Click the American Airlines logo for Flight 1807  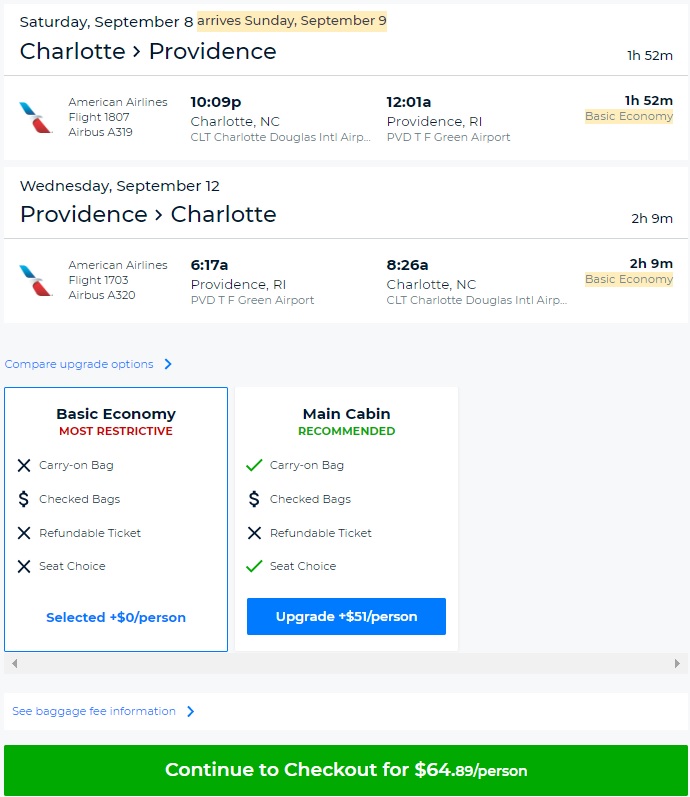pos(36,117)
